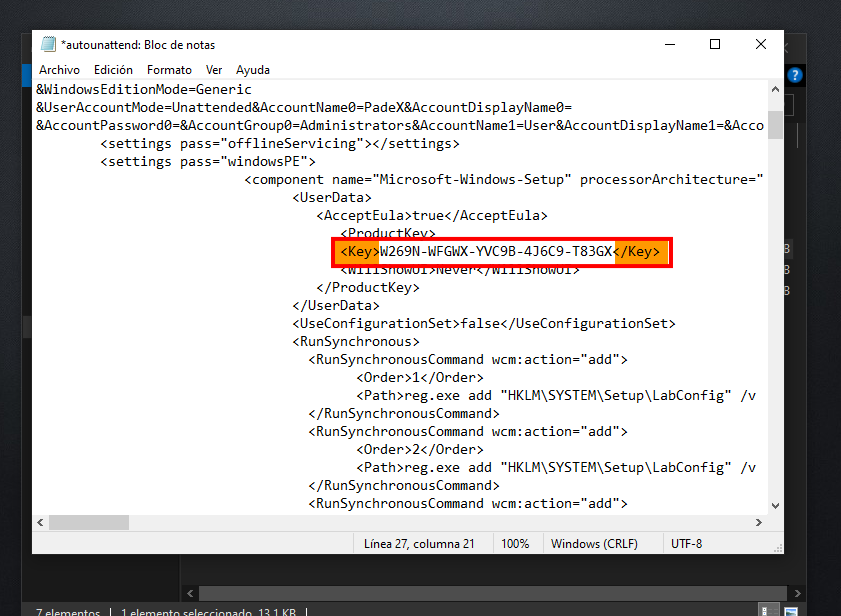Click the vertical scrollbar up arrow
Image resolution: width=841 pixels, height=616 pixels.
[776, 90]
